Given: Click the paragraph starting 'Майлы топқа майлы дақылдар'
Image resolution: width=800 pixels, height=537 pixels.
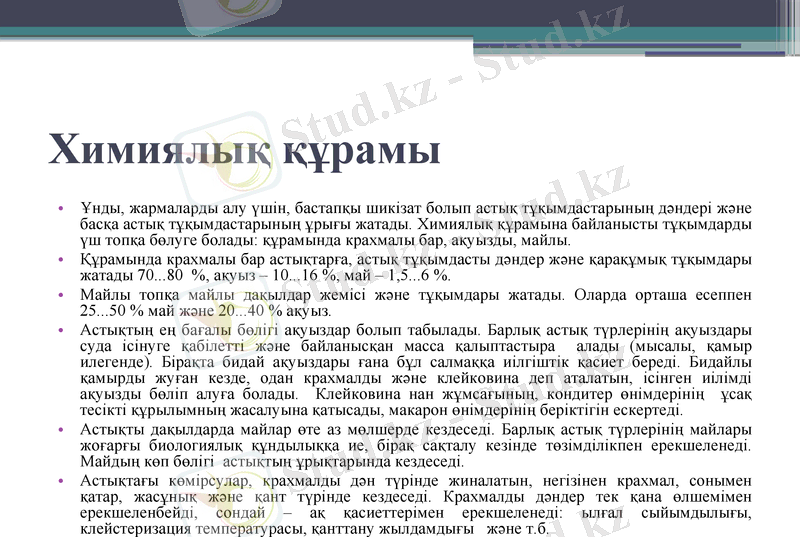Looking at the screenshot, I should [x=416, y=302].
